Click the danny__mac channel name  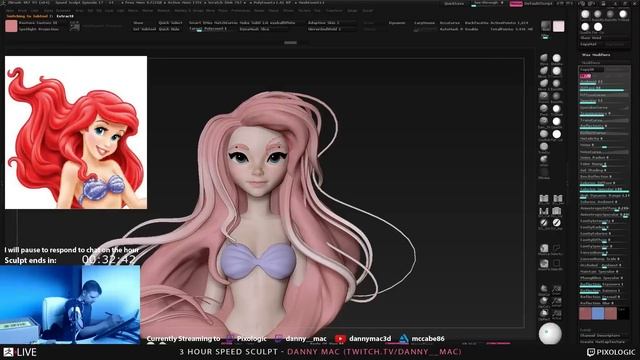click(306, 339)
